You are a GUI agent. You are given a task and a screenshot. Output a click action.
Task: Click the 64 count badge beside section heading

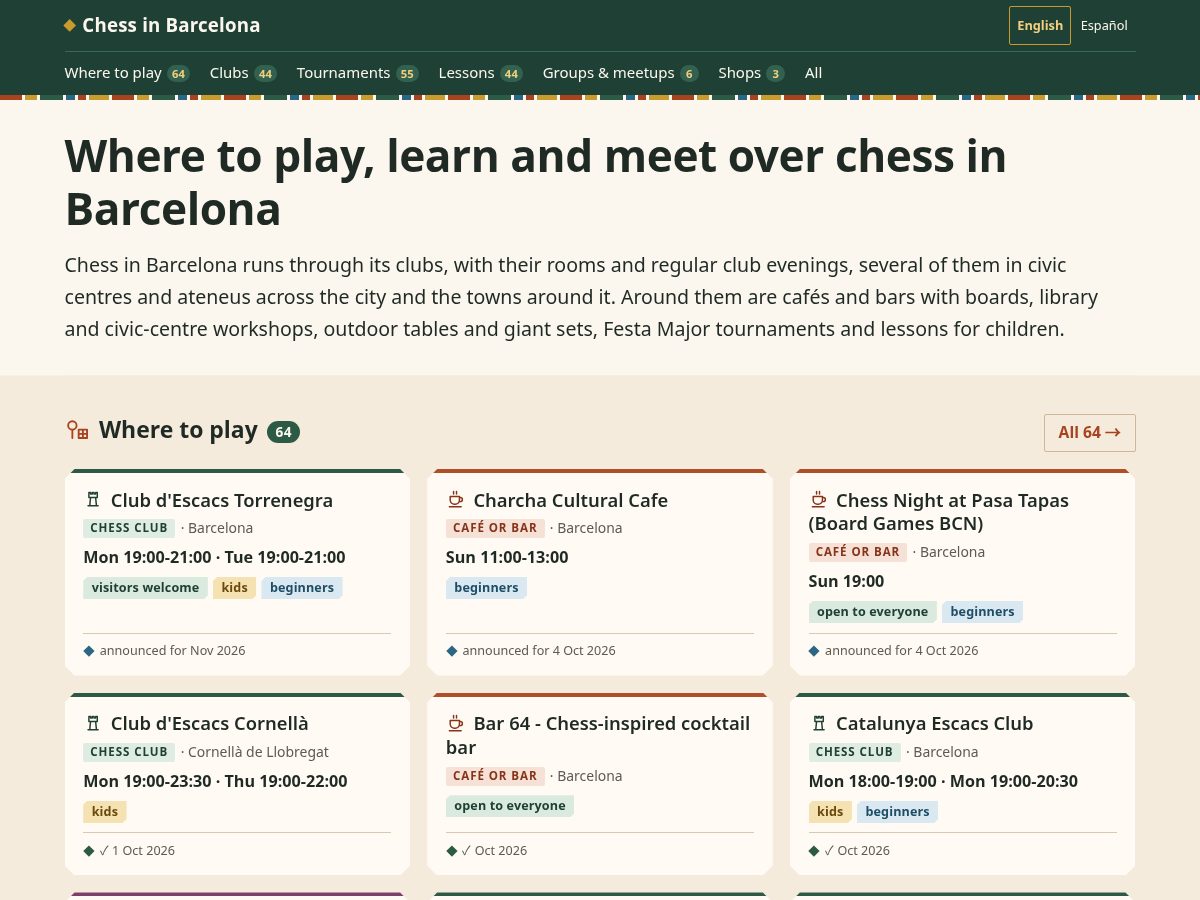pyautogui.click(x=283, y=432)
